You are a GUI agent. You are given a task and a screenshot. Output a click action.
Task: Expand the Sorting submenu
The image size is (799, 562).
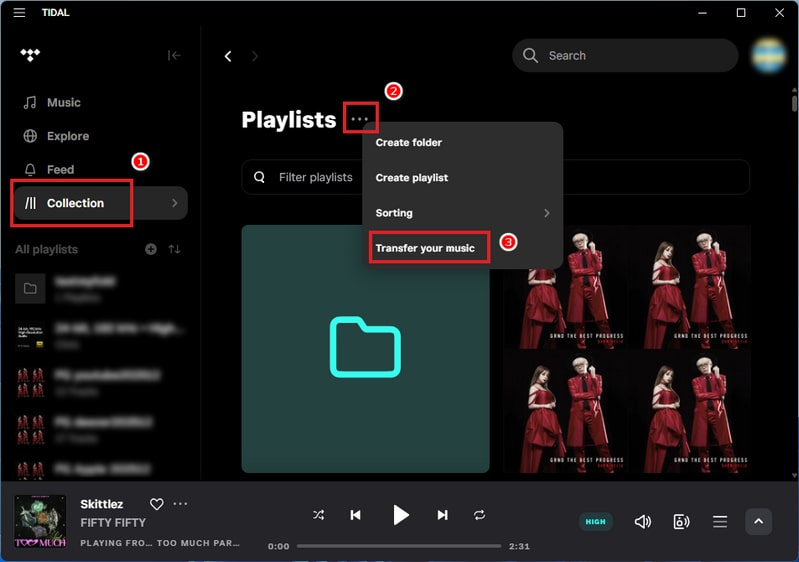pos(462,213)
